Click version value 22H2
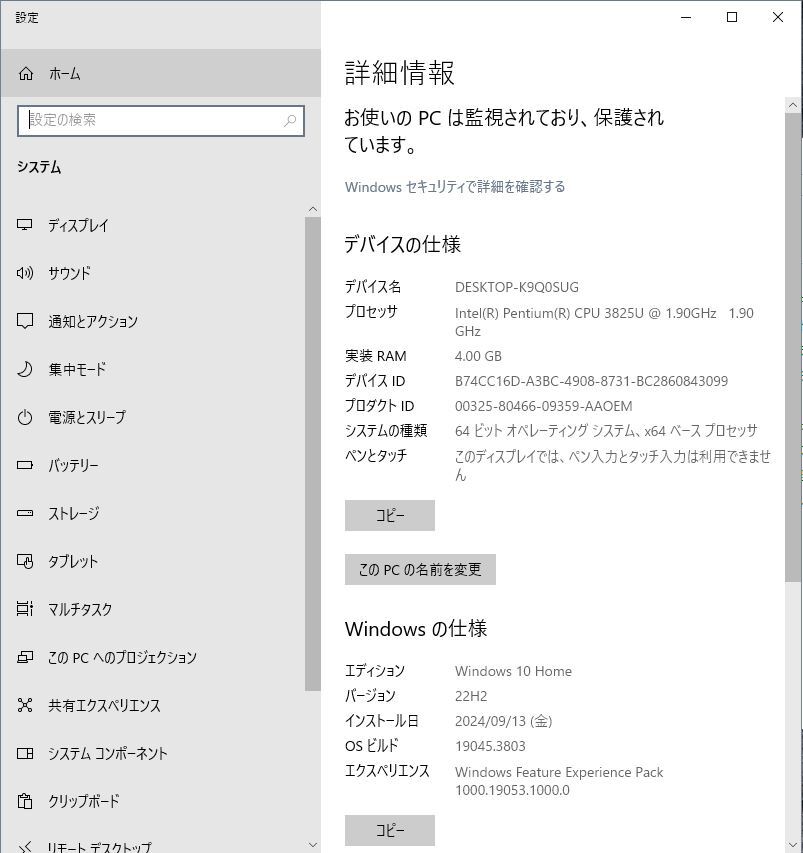This screenshot has height=853, width=803. pyautogui.click(x=471, y=696)
